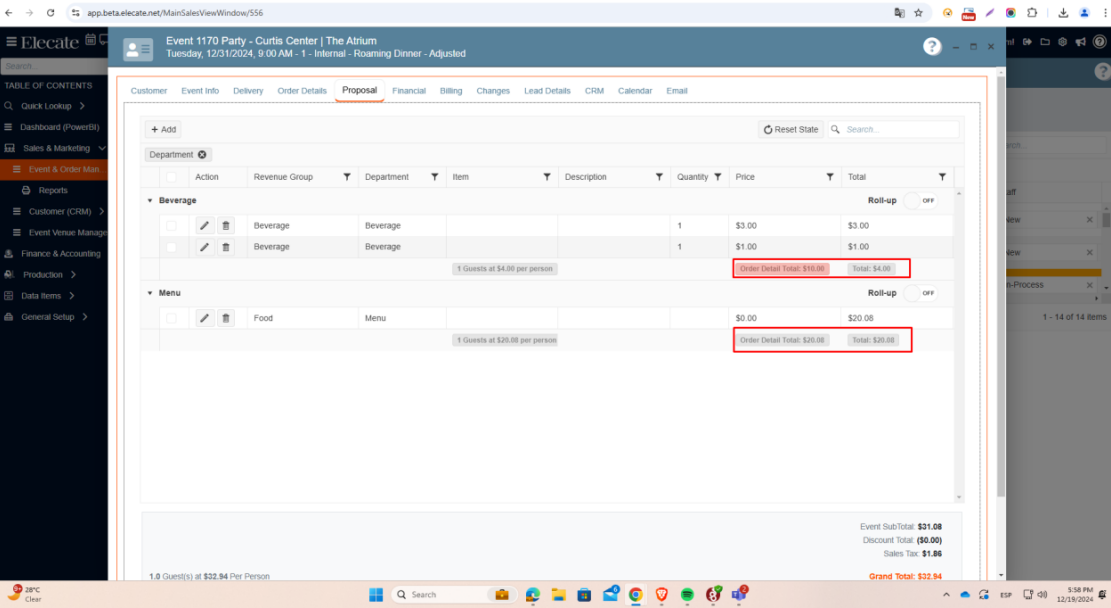This screenshot has width=1111, height=608.
Task: Delete the $3.00 Beverage row with trash icon
Action: pos(226,225)
